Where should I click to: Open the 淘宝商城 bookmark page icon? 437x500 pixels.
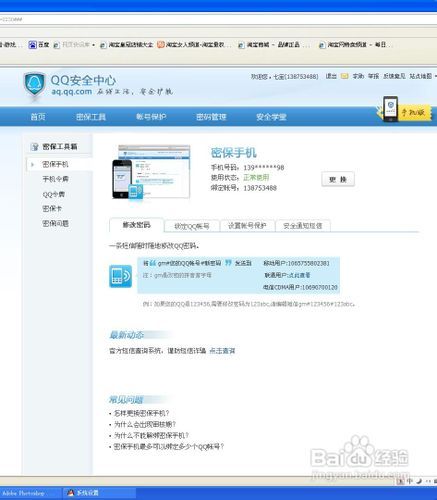click(x=241, y=45)
